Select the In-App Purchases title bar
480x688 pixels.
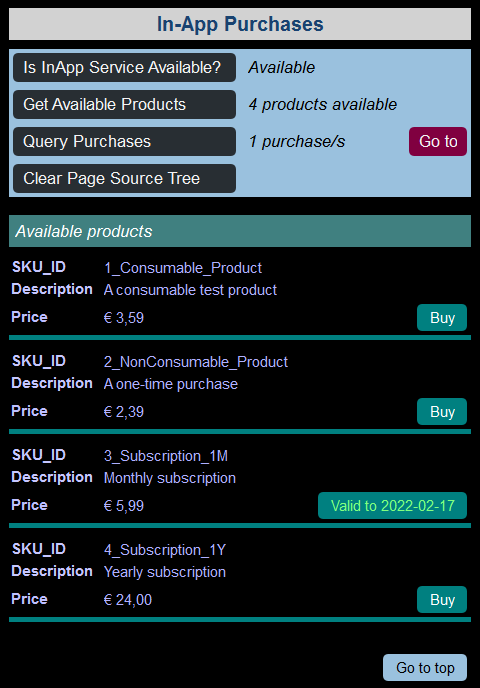click(240, 24)
